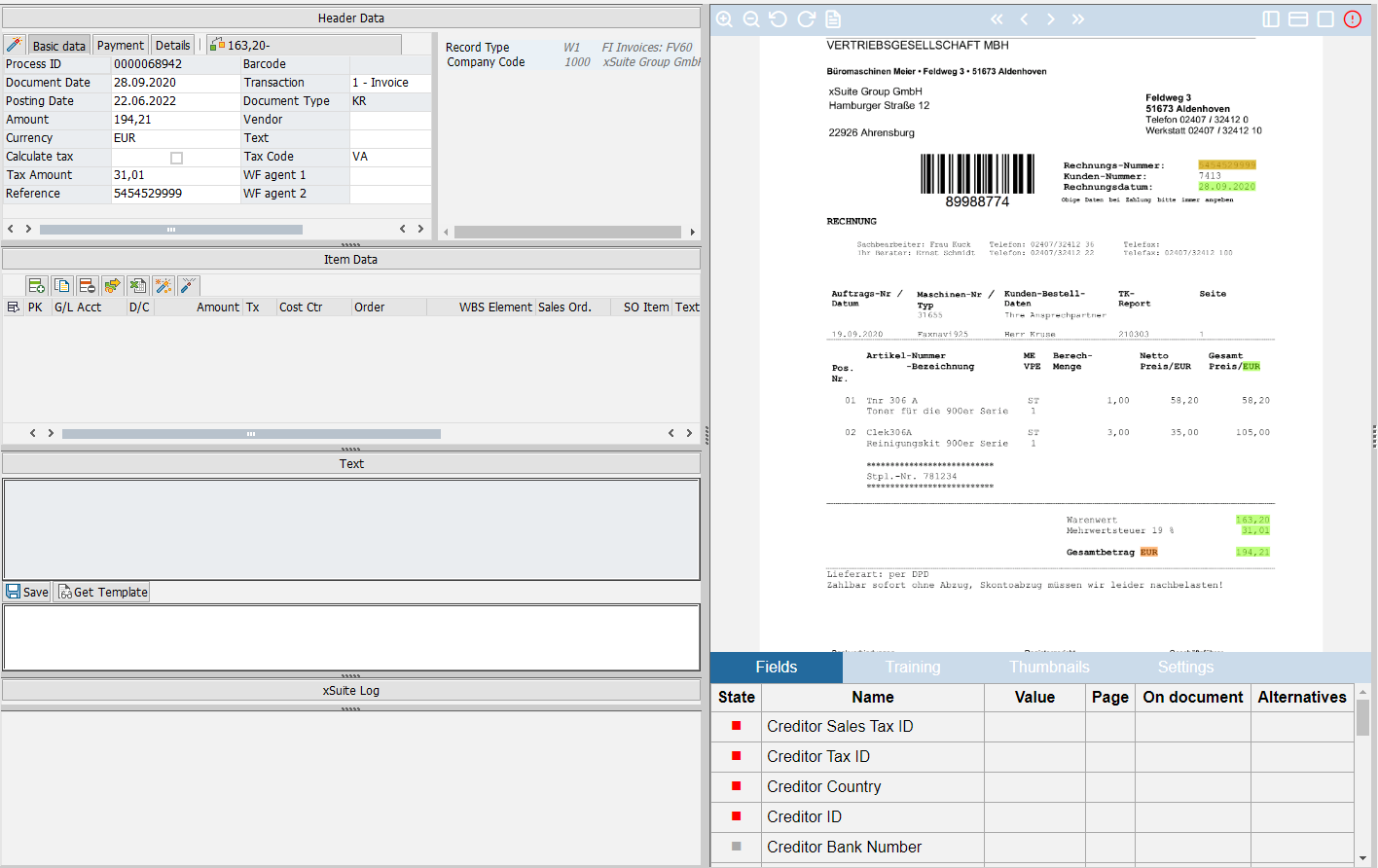Viewport: 1378px width, 868px height.
Task: Save the text entry
Action: click(26, 591)
